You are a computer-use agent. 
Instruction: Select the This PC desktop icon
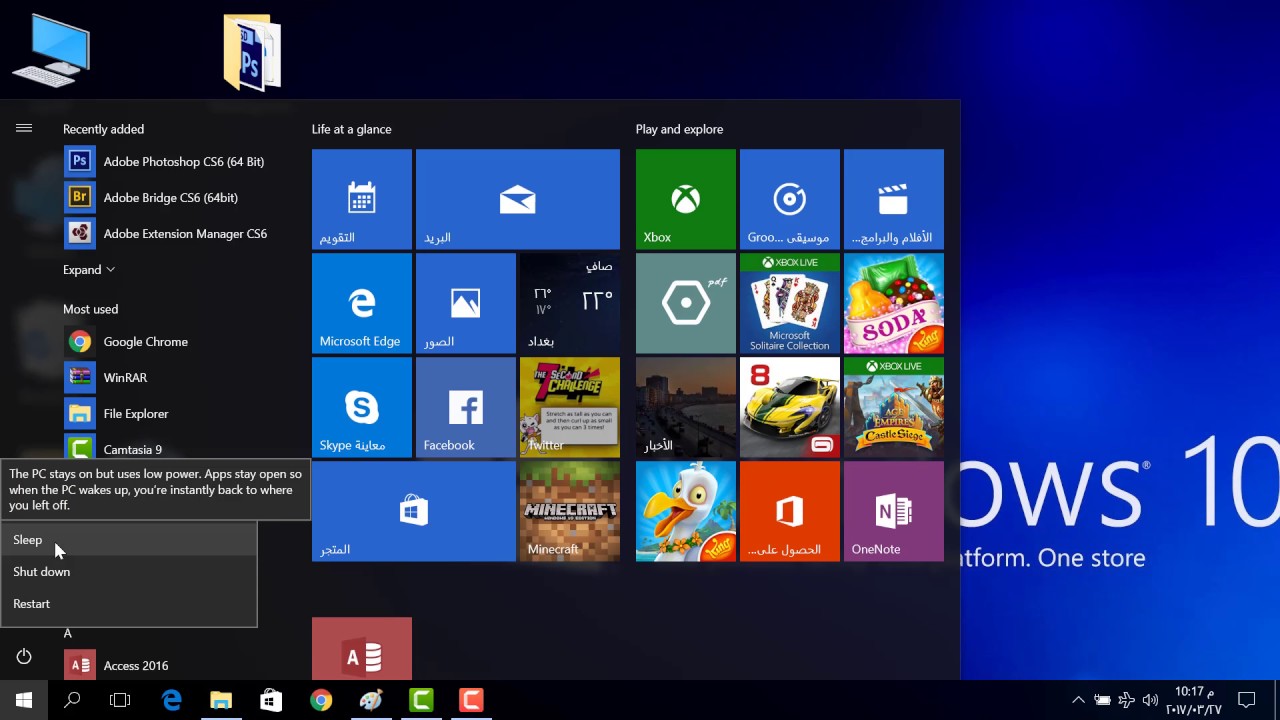coord(51,50)
